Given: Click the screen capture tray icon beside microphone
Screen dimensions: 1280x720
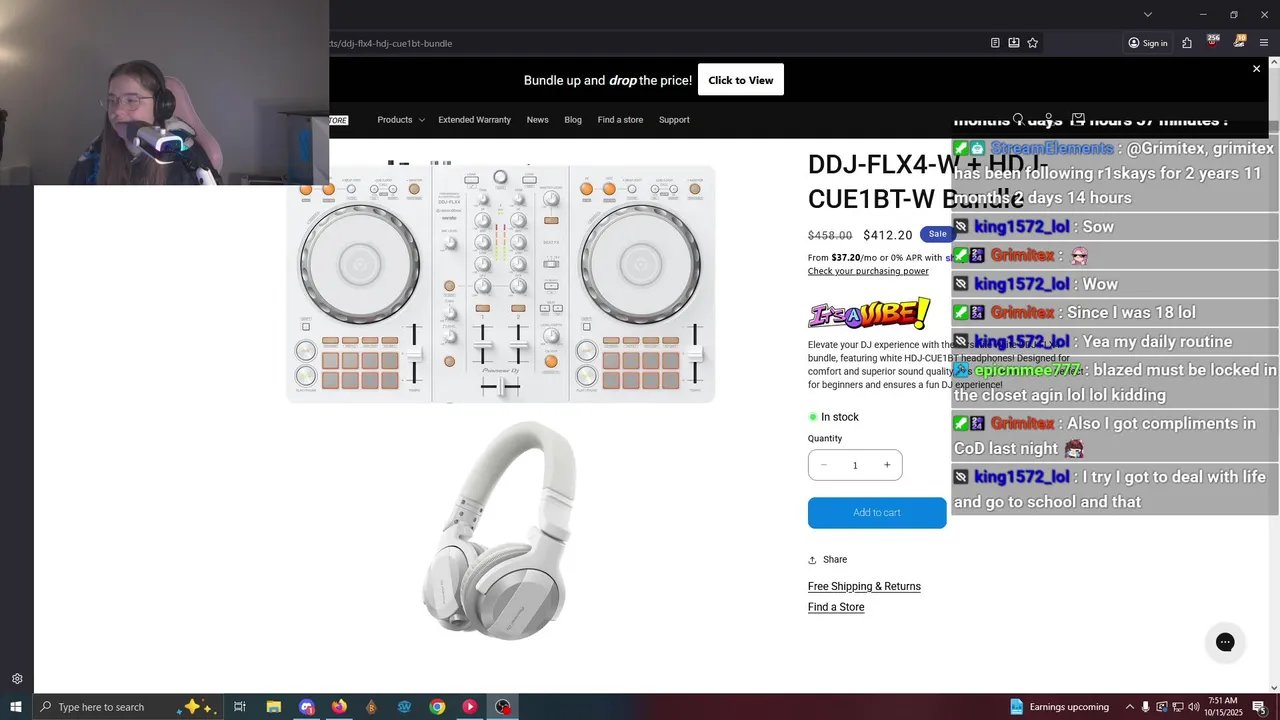Looking at the screenshot, I should pyautogui.click(x=1162, y=707).
